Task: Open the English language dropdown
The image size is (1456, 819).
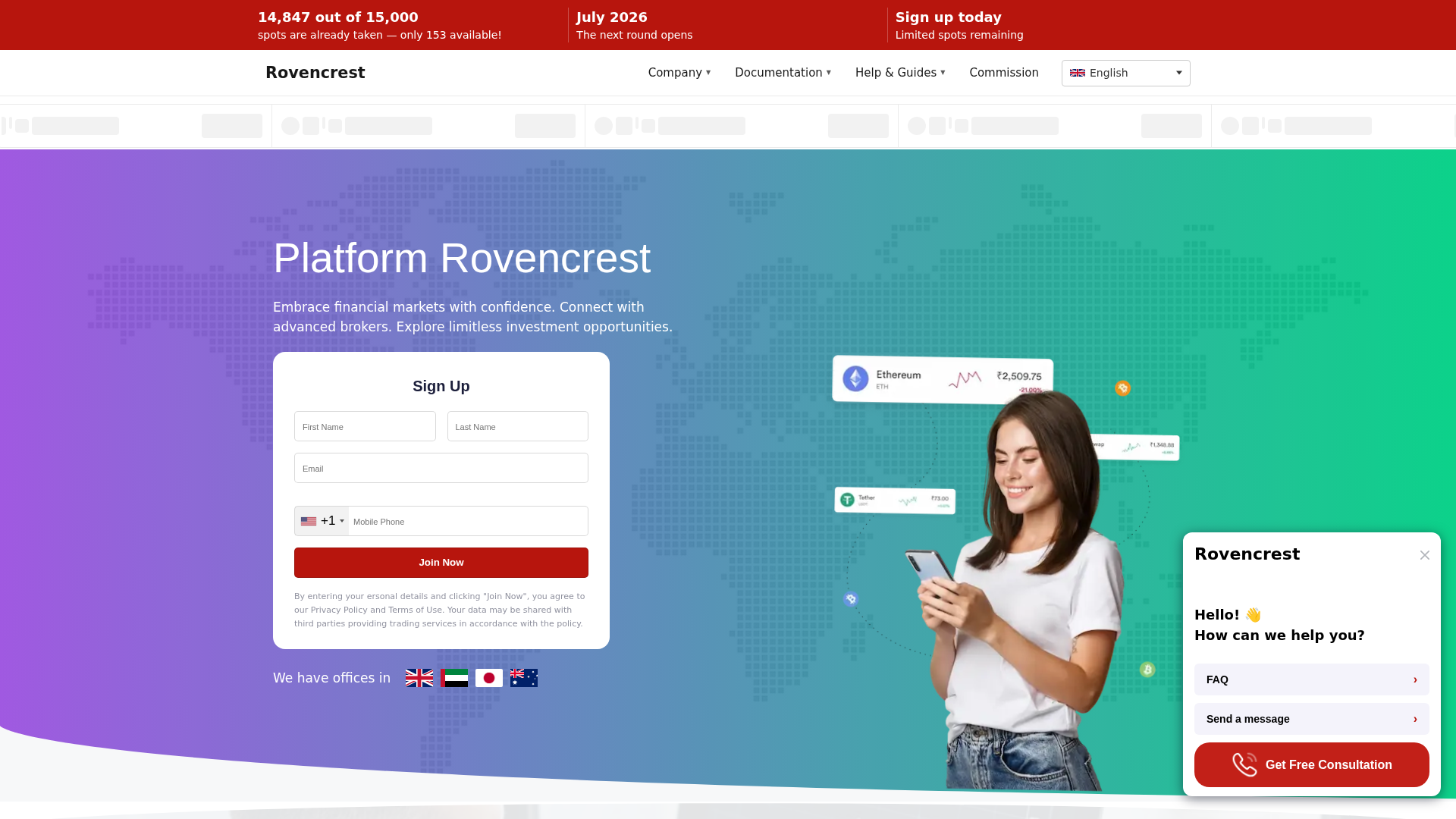Action: click(1126, 73)
